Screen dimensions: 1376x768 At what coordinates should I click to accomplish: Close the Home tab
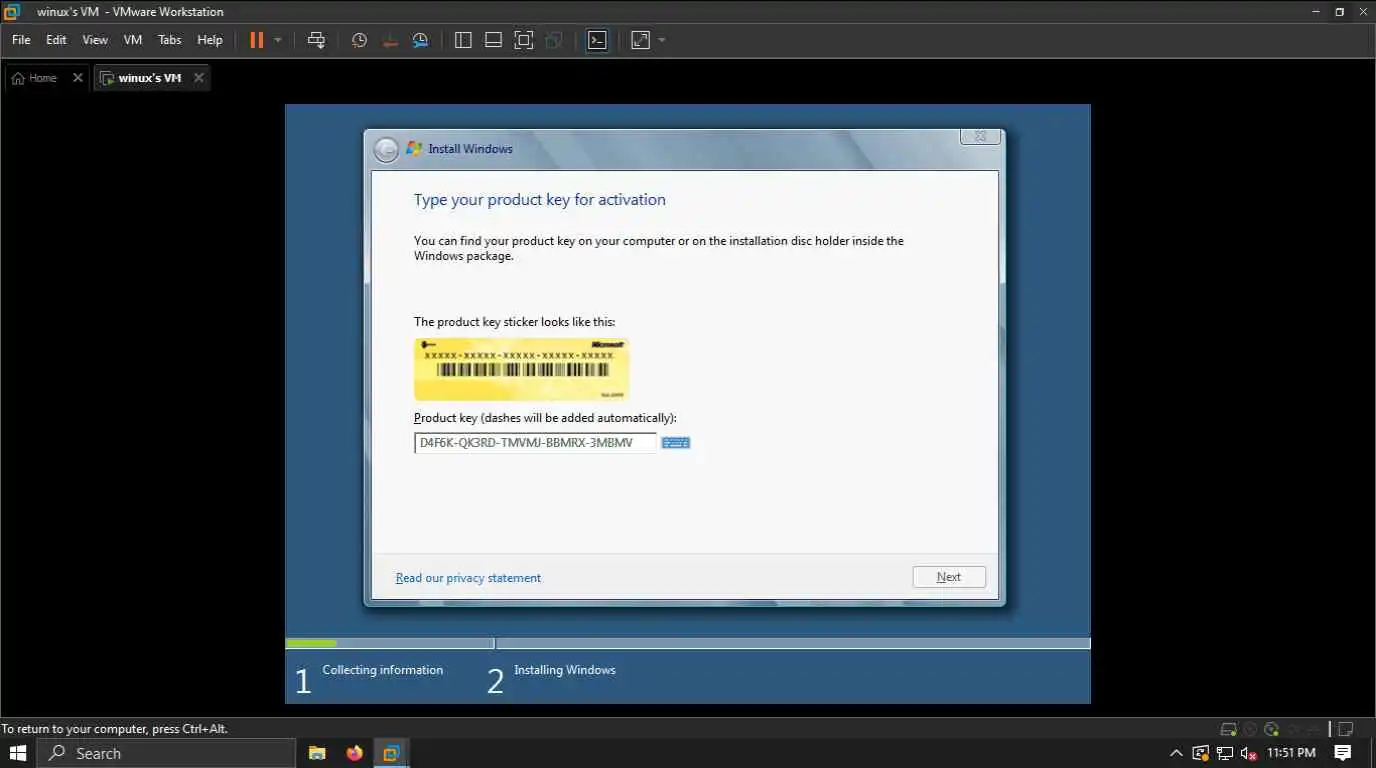click(77, 78)
